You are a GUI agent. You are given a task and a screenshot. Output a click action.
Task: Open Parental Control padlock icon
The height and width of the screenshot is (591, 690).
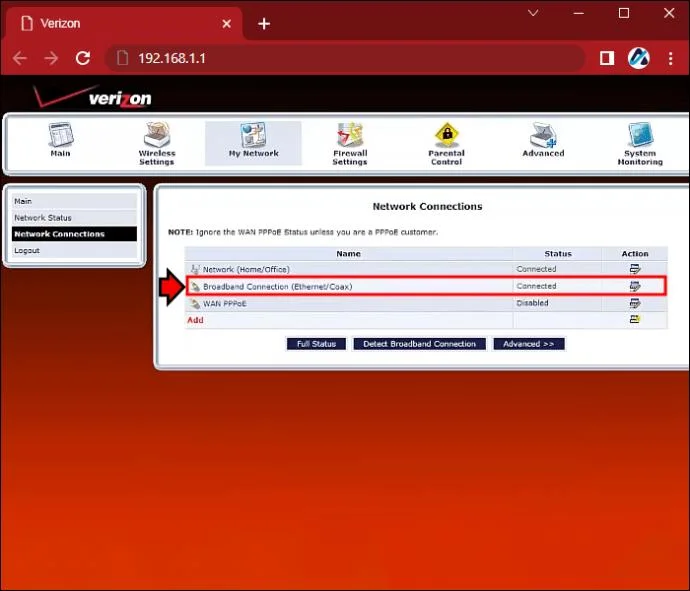pyautogui.click(x=446, y=136)
